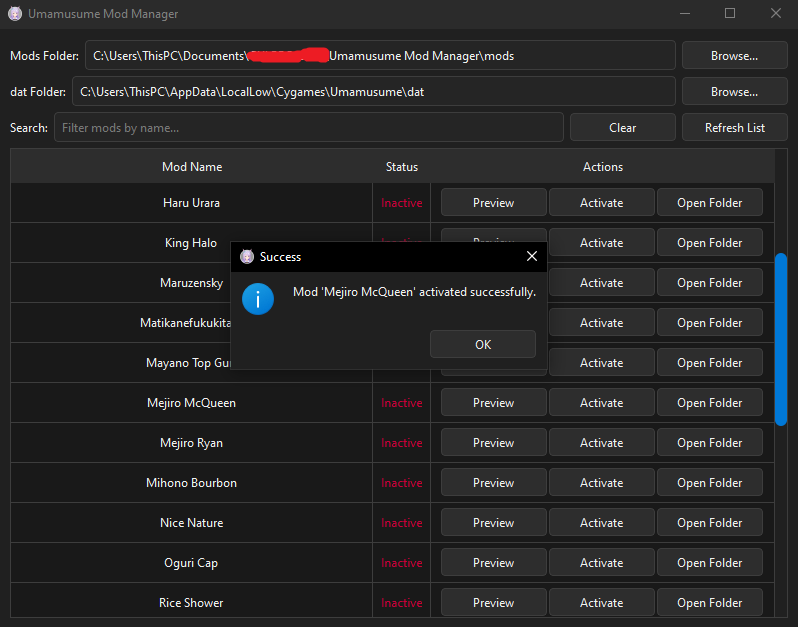The image size is (798, 627).
Task: Open Folder for Mayano Top Gun
Action: tap(709, 363)
